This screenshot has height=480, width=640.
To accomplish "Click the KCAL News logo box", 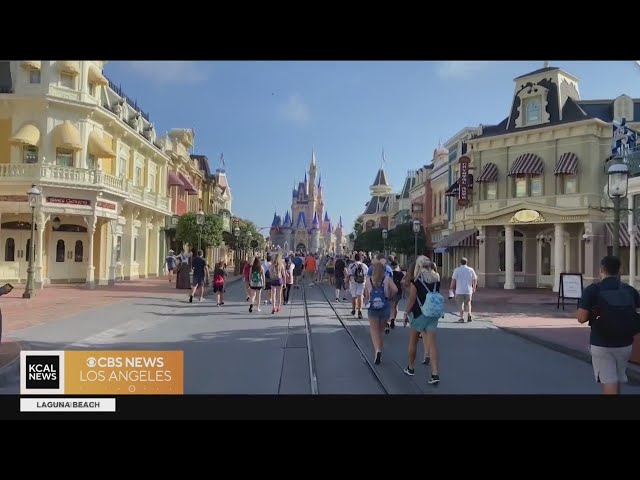I will [42, 372].
